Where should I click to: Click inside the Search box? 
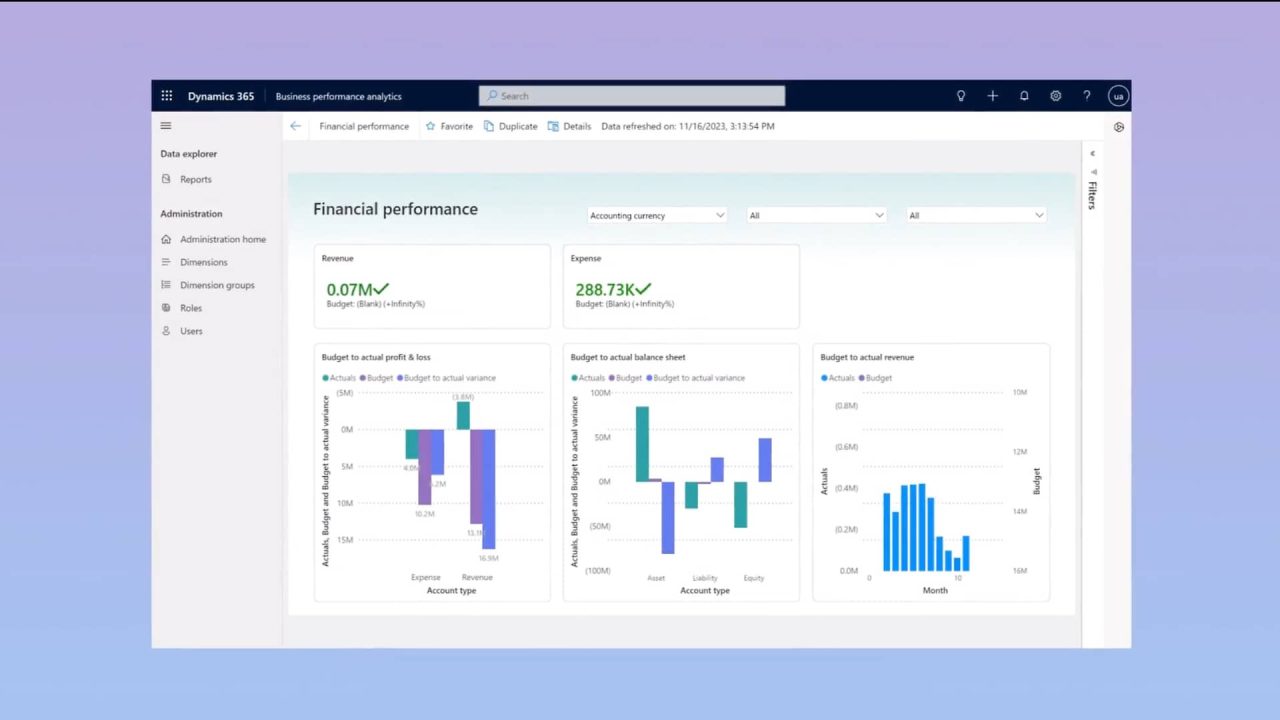631,95
